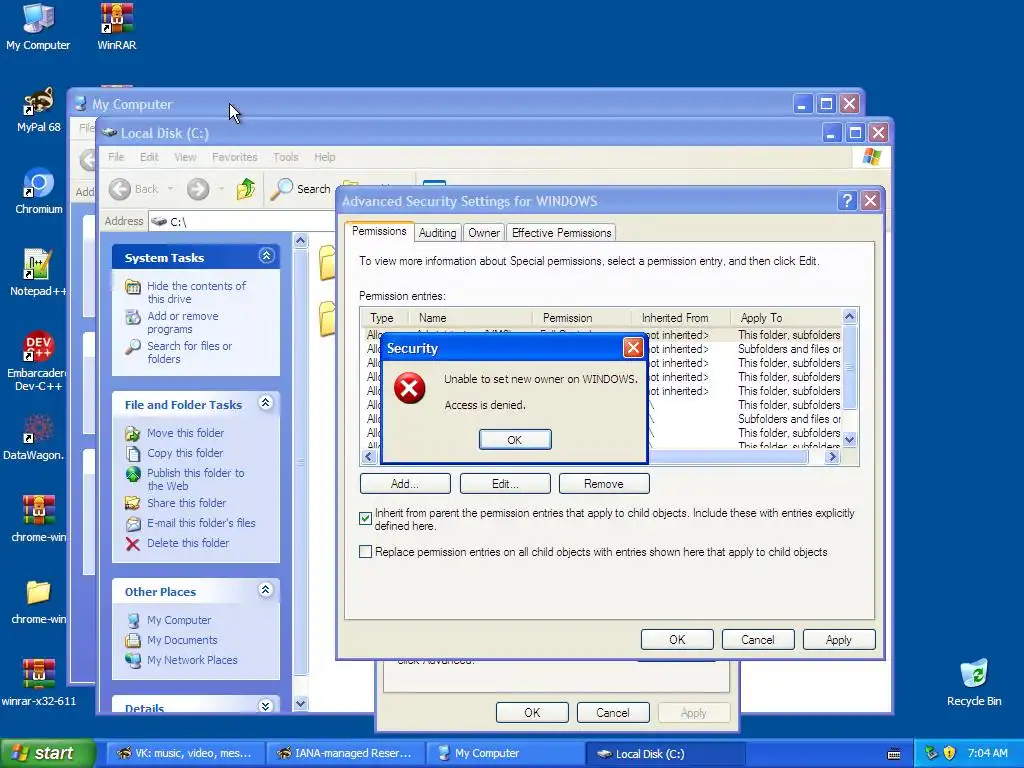This screenshot has height=768, width=1024.
Task: Open the WinRAR desktop icon
Action: [117, 27]
